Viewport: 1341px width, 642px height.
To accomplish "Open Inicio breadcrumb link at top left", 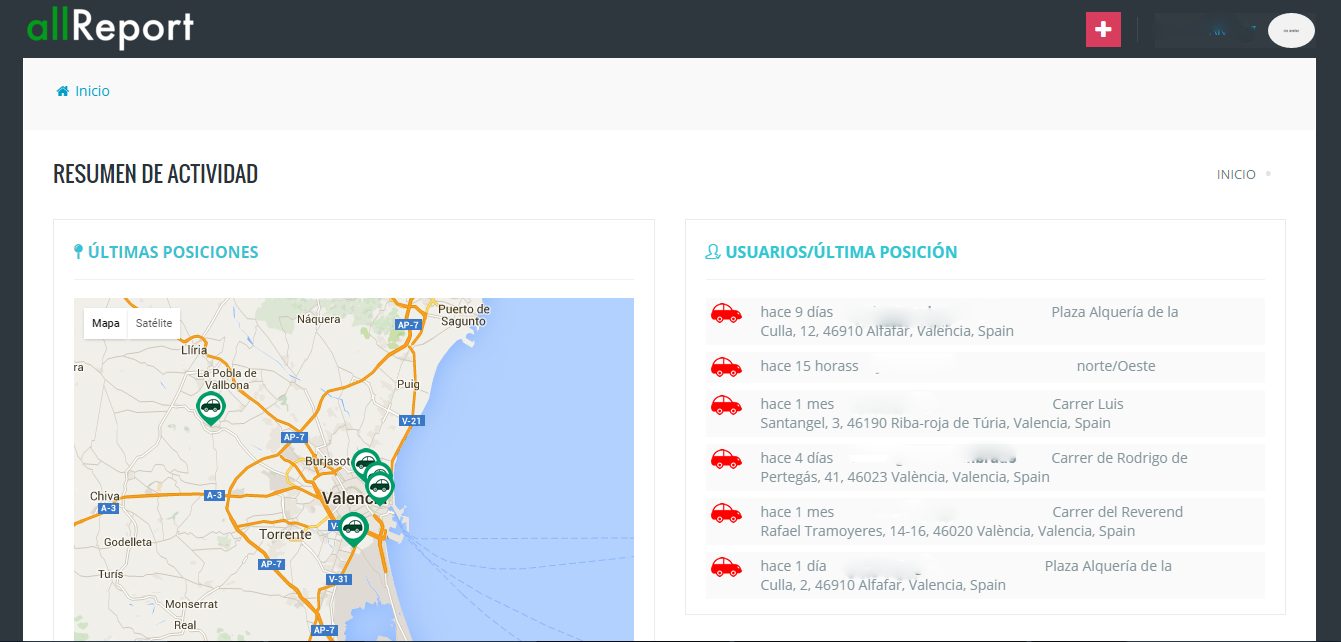I will click(92, 91).
